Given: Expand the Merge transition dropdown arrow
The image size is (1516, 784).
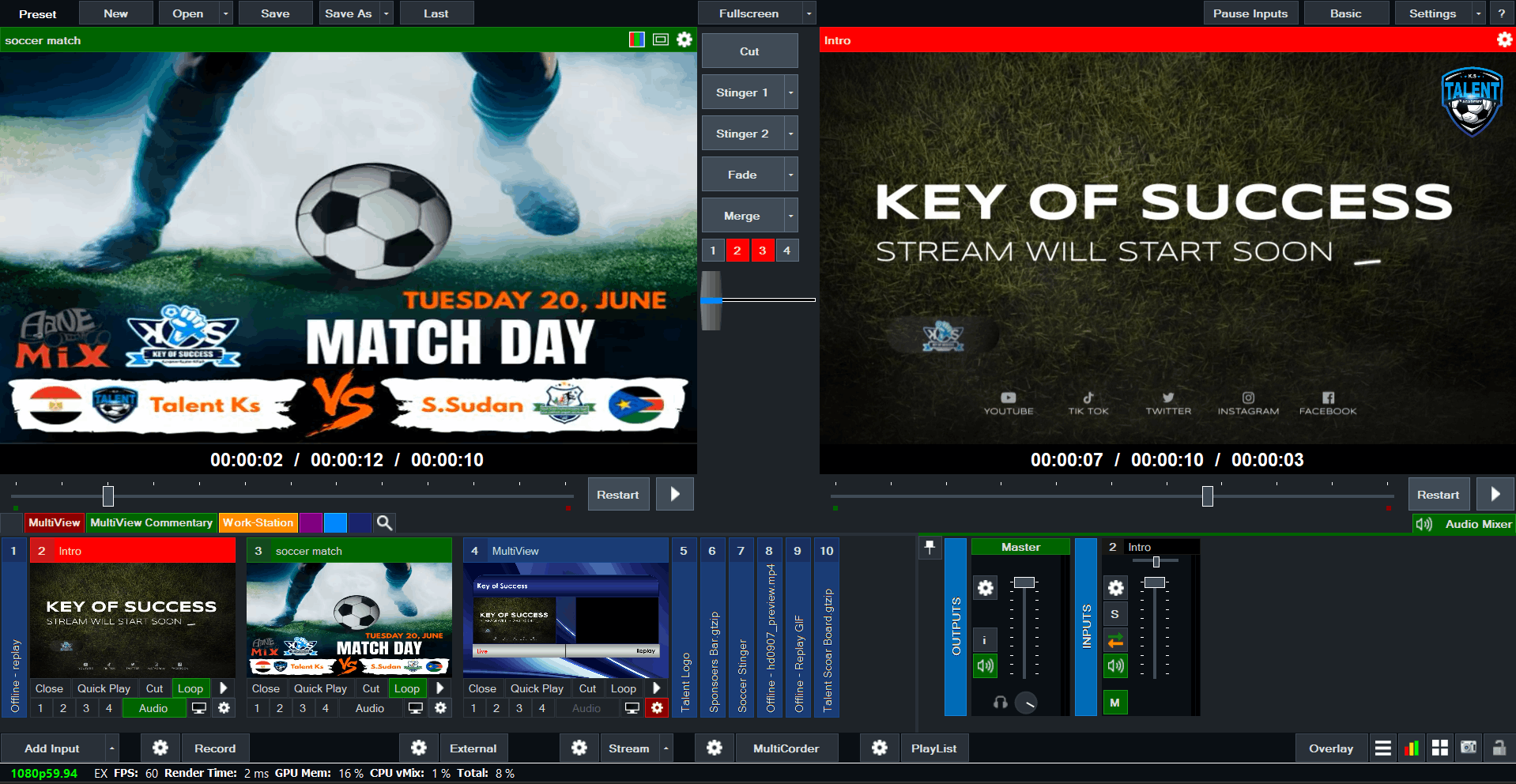Looking at the screenshot, I should 790,216.
